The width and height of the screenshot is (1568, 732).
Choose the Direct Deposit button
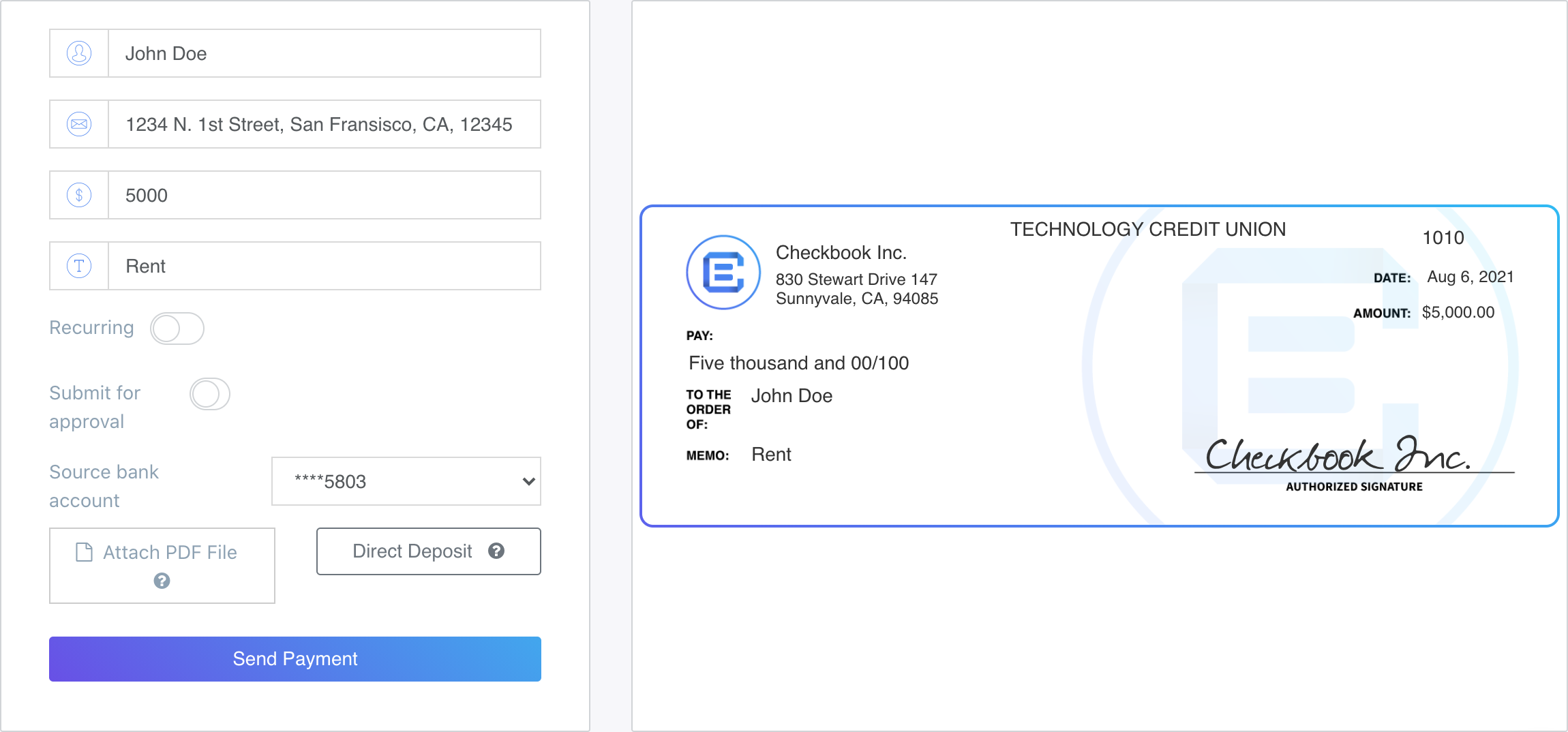429,551
